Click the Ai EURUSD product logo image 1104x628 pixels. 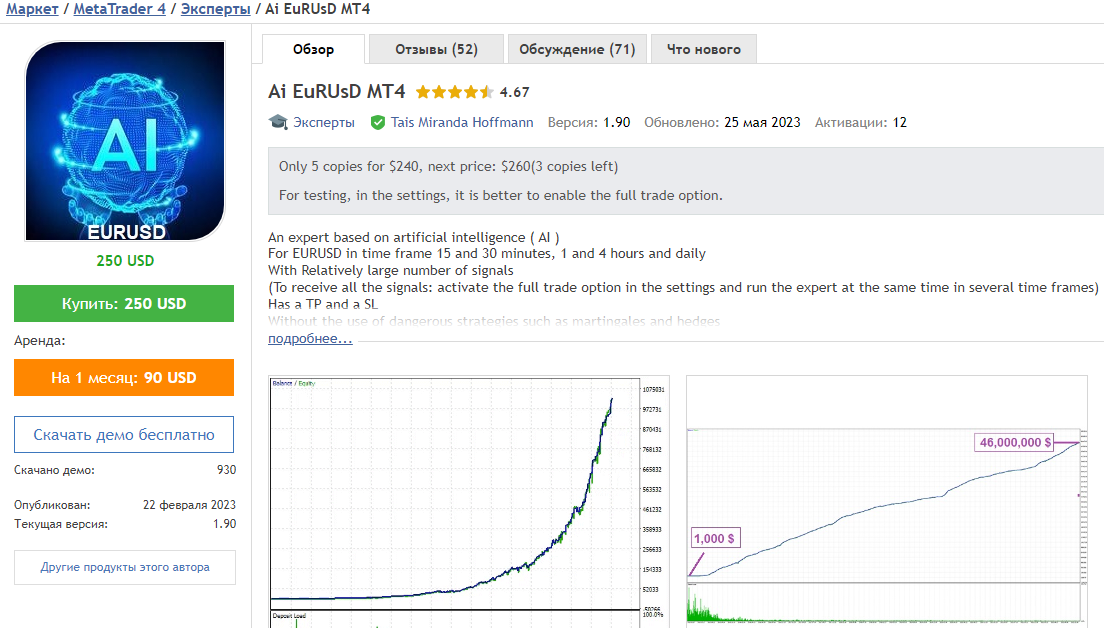(125, 141)
